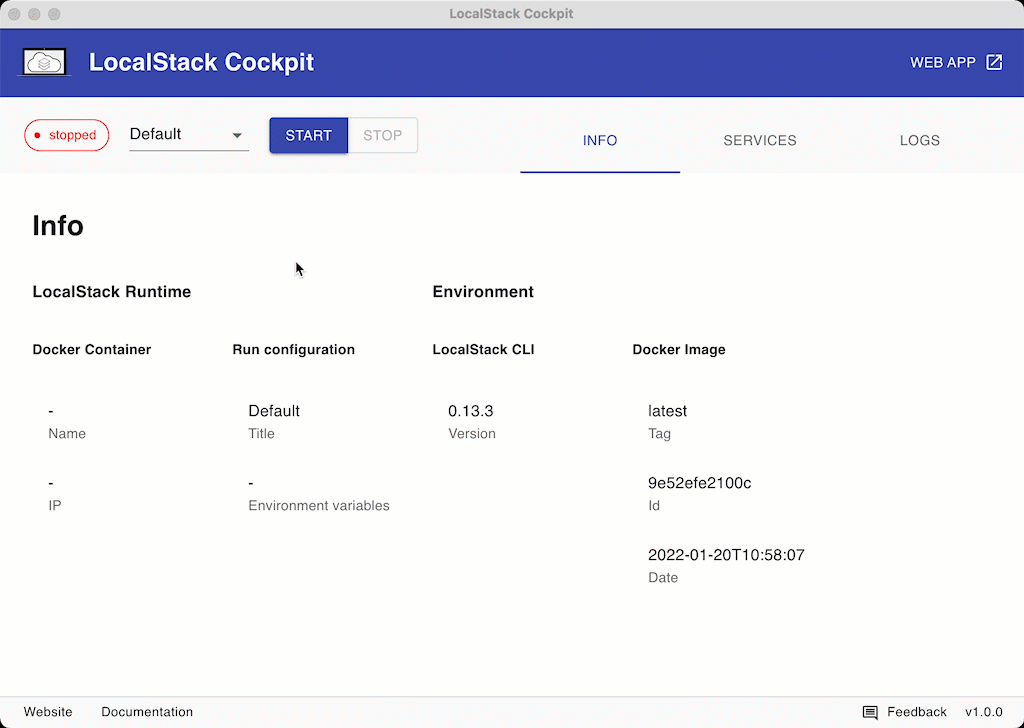Viewport: 1024px width, 728px height.
Task: Minimize the window using the title bar button
Action: [34, 14]
